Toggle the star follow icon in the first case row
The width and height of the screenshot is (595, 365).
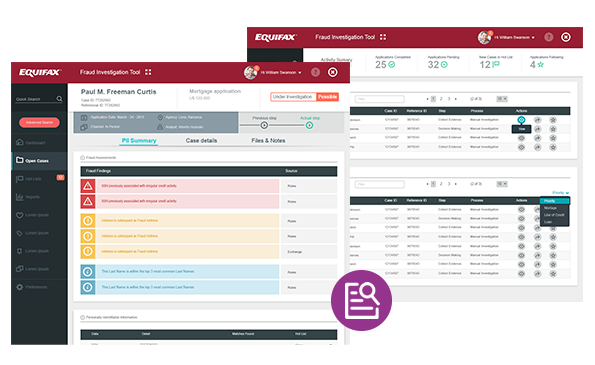coord(553,120)
